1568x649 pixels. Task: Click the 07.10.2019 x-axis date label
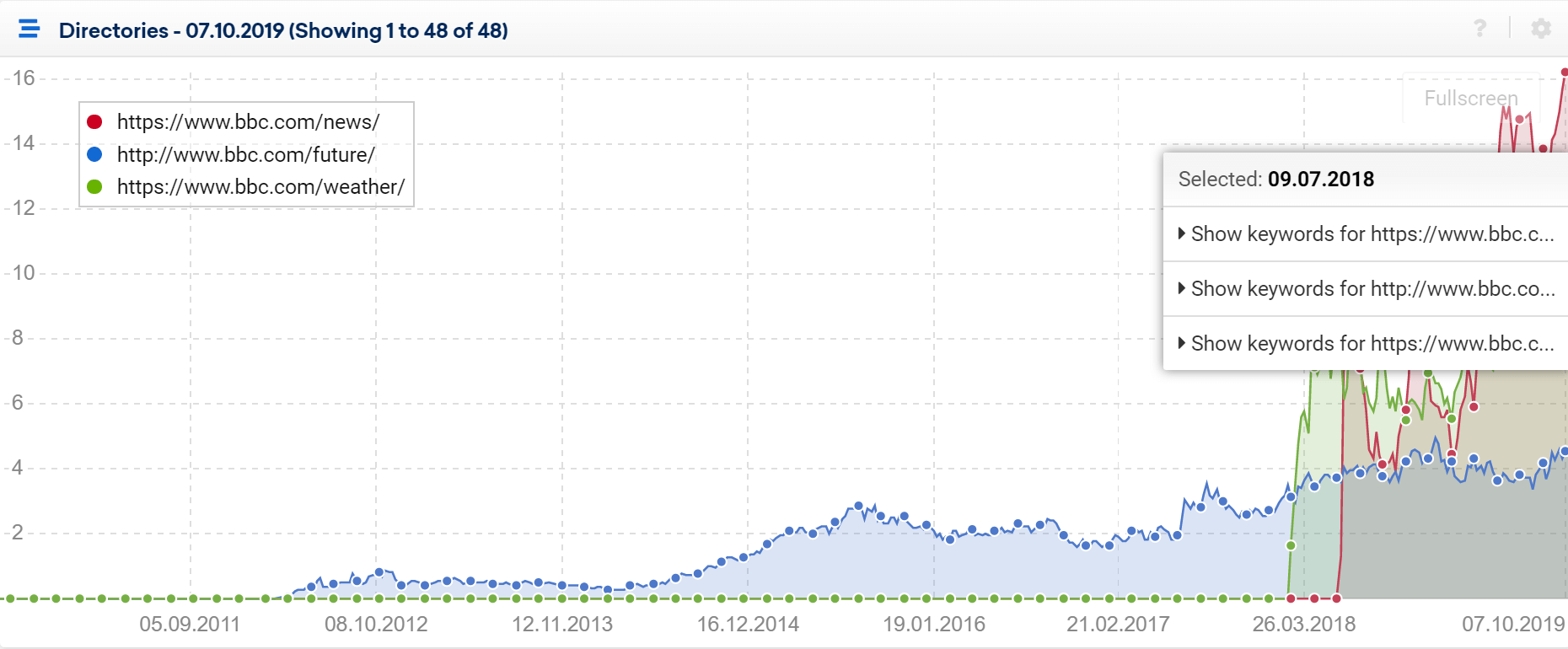1513,625
